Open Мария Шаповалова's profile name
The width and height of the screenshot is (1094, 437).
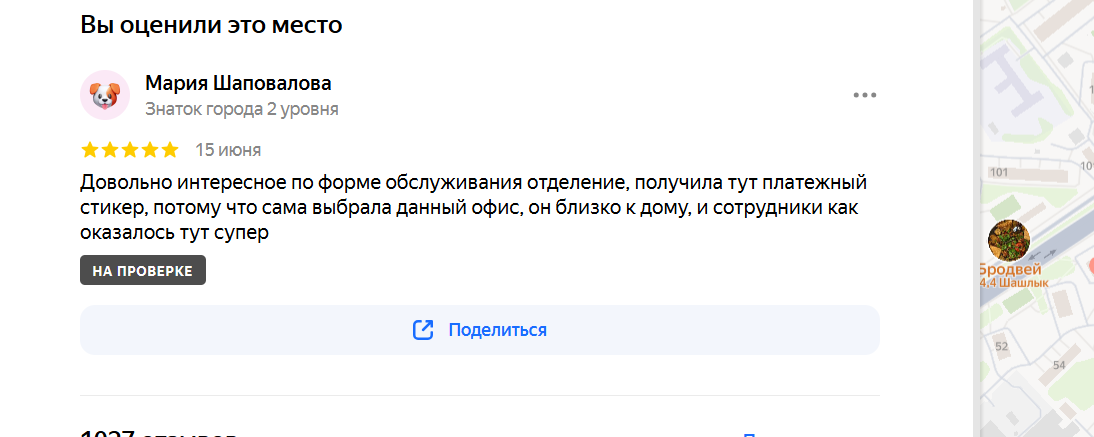pyautogui.click(x=239, y=83)
